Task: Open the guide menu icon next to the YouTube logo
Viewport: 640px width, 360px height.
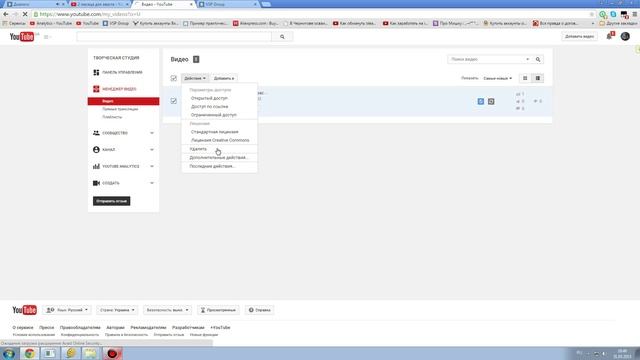Action: pos(47,37)
